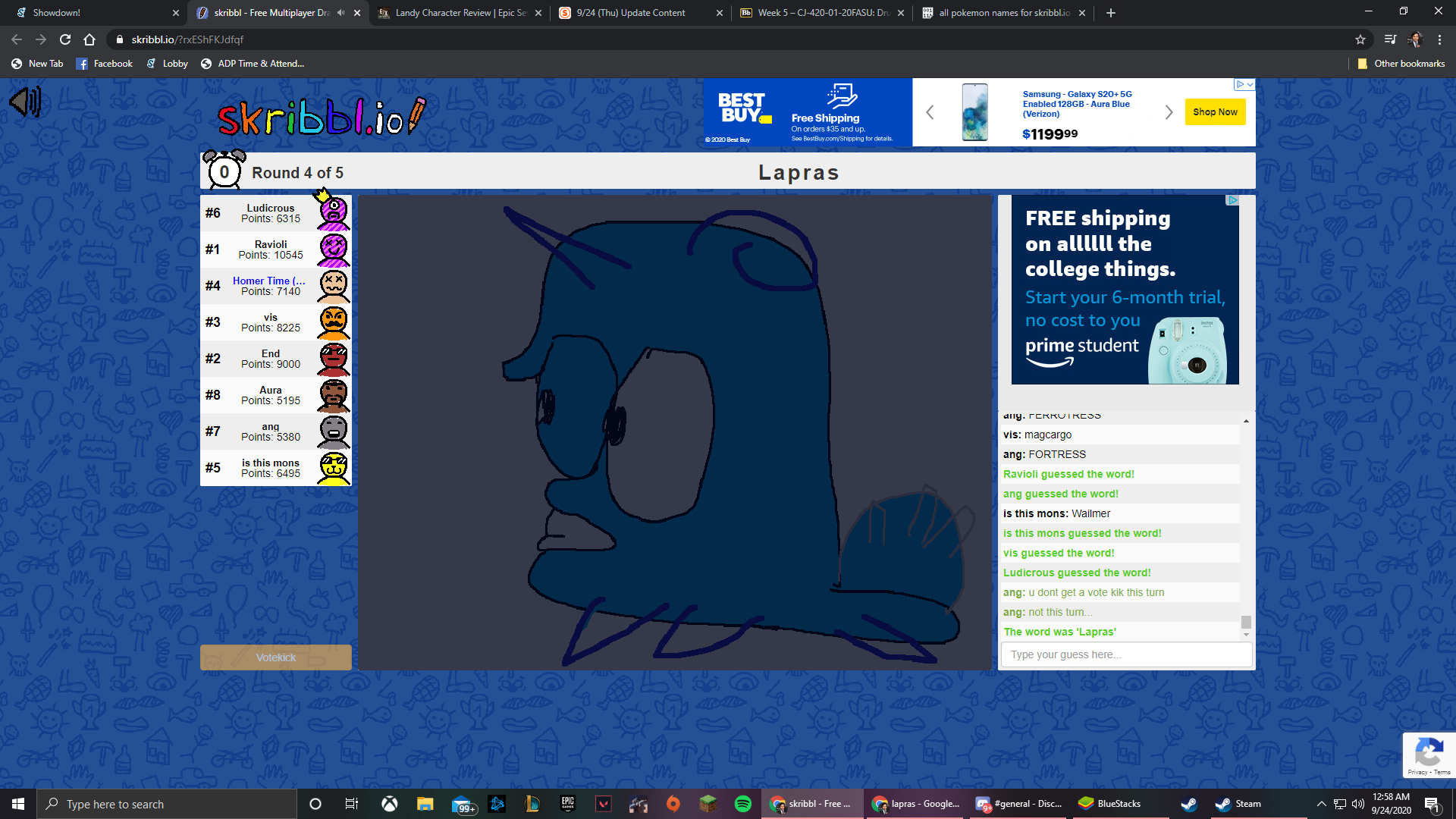Switch to 9/24 Update Content tab
1456x819 pixels.
coord(639,13)
